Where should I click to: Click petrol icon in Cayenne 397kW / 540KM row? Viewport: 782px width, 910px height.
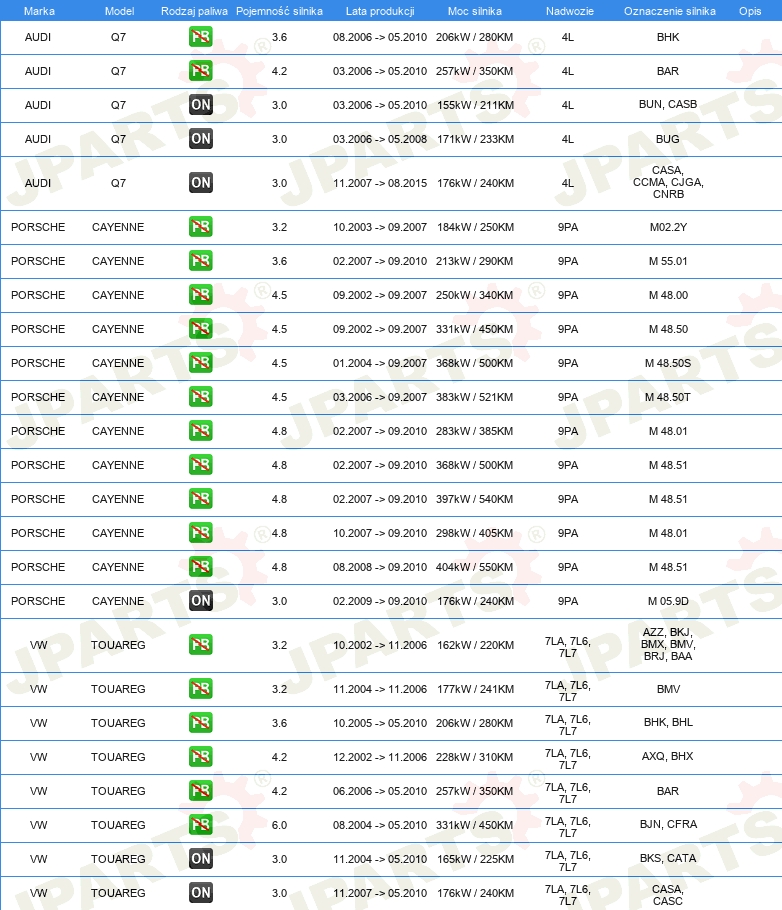[200, 499]
